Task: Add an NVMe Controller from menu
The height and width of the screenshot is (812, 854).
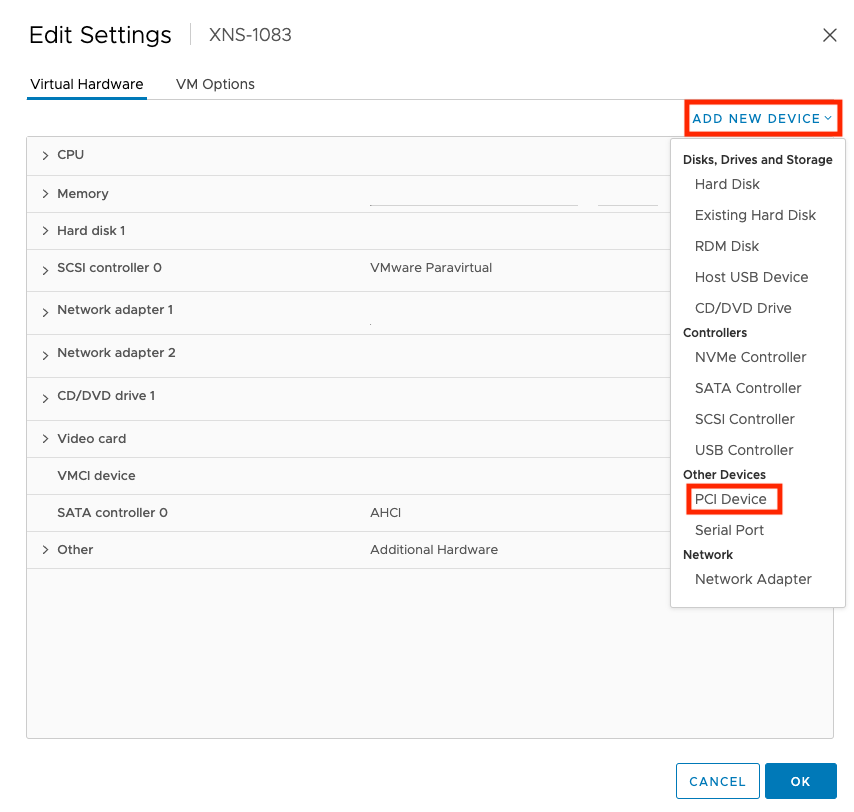Action: (750, 357)
